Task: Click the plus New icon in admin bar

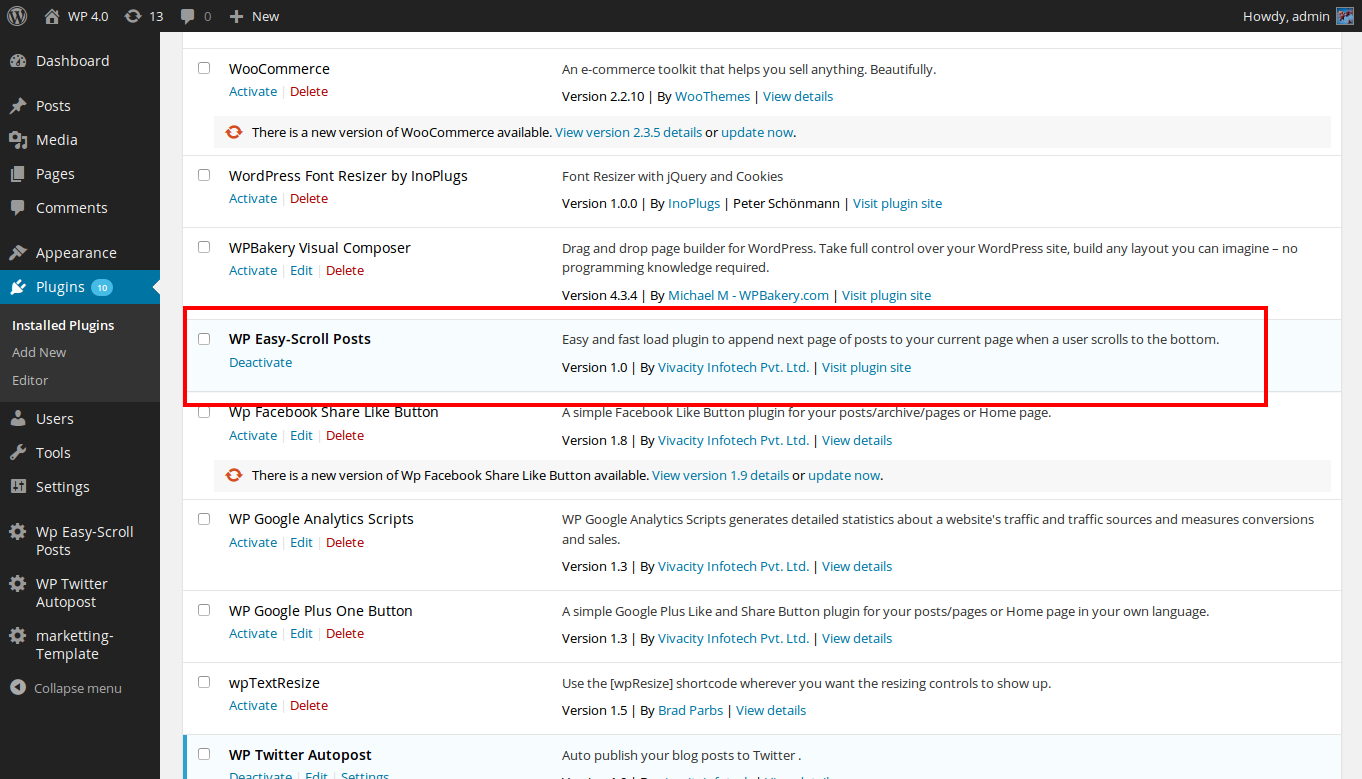Action: (x=236, y=16)
